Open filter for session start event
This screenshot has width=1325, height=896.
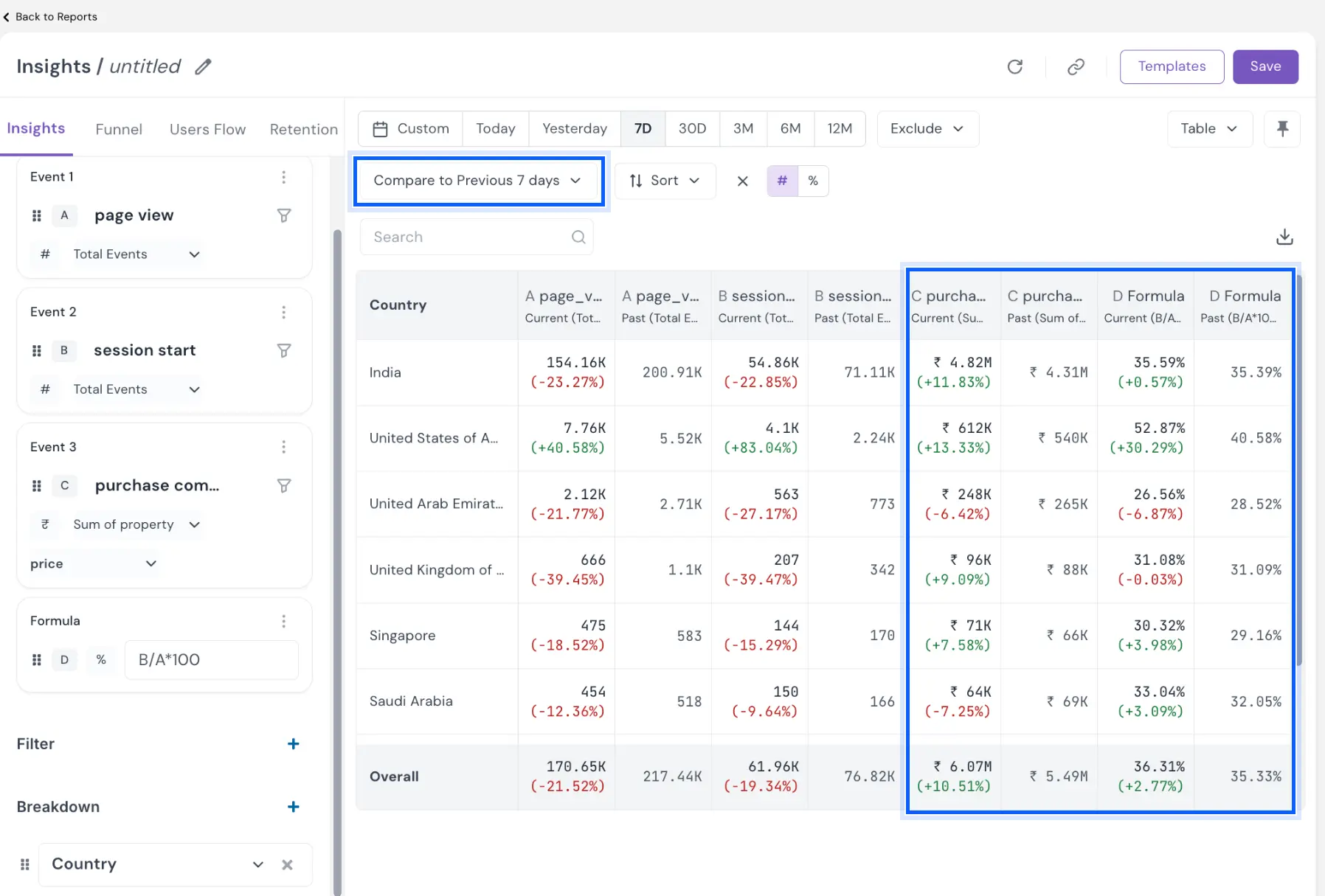pyautogui.click(x=284, y=350)
